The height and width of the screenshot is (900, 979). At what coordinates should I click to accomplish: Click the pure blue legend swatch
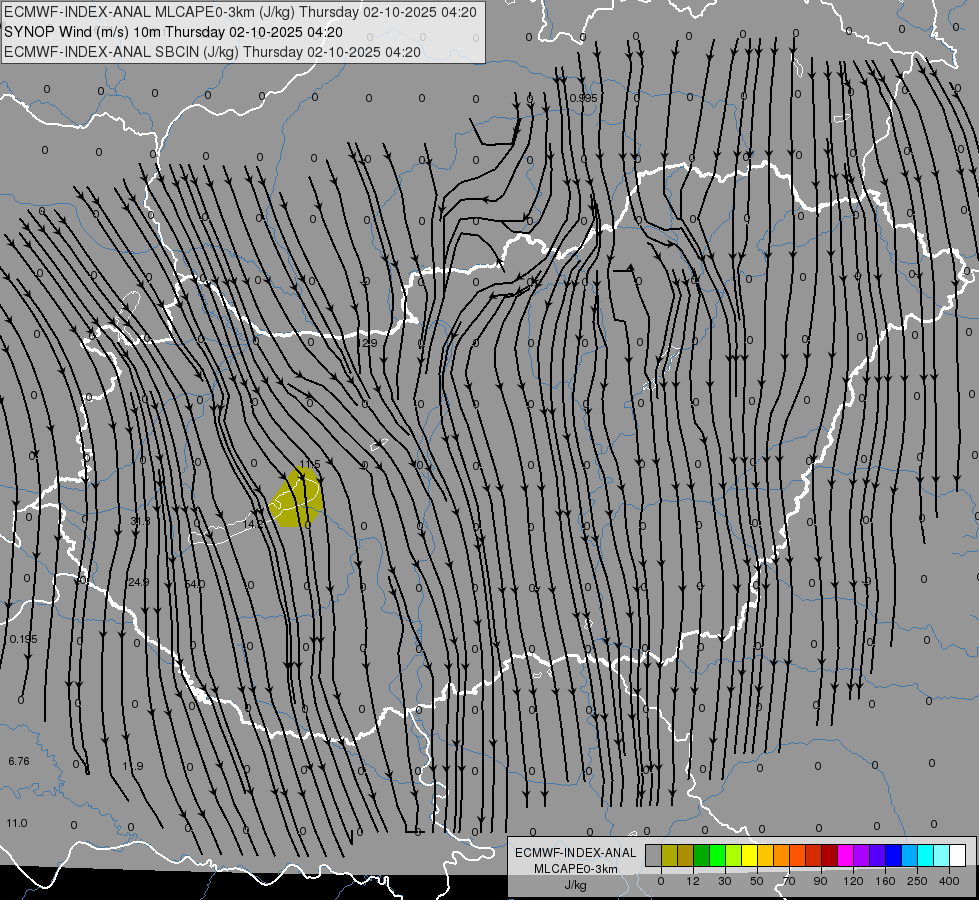tap(894, 855)
